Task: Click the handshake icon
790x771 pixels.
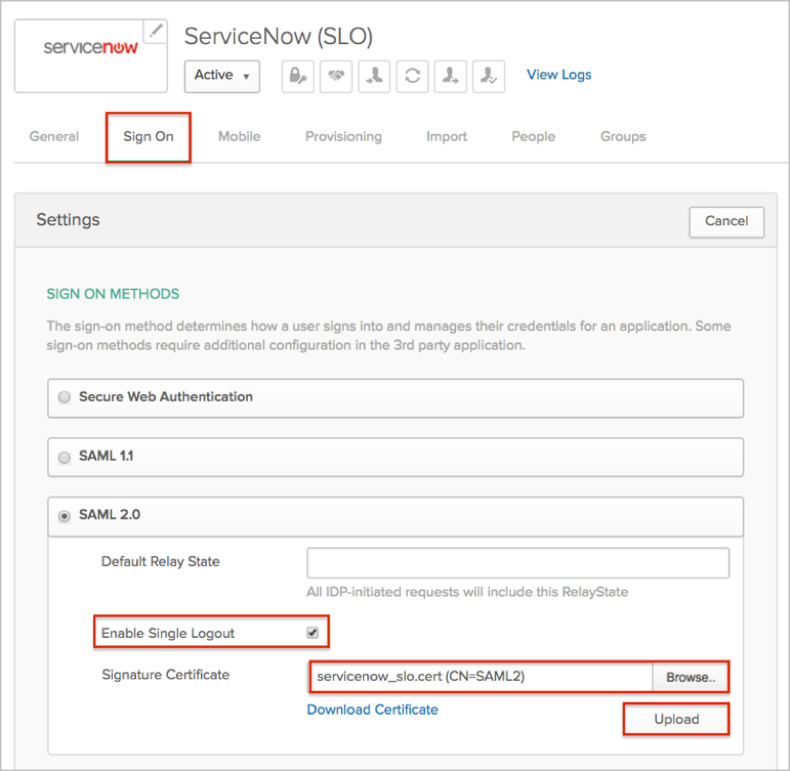Action: click(x=336, y=76)
